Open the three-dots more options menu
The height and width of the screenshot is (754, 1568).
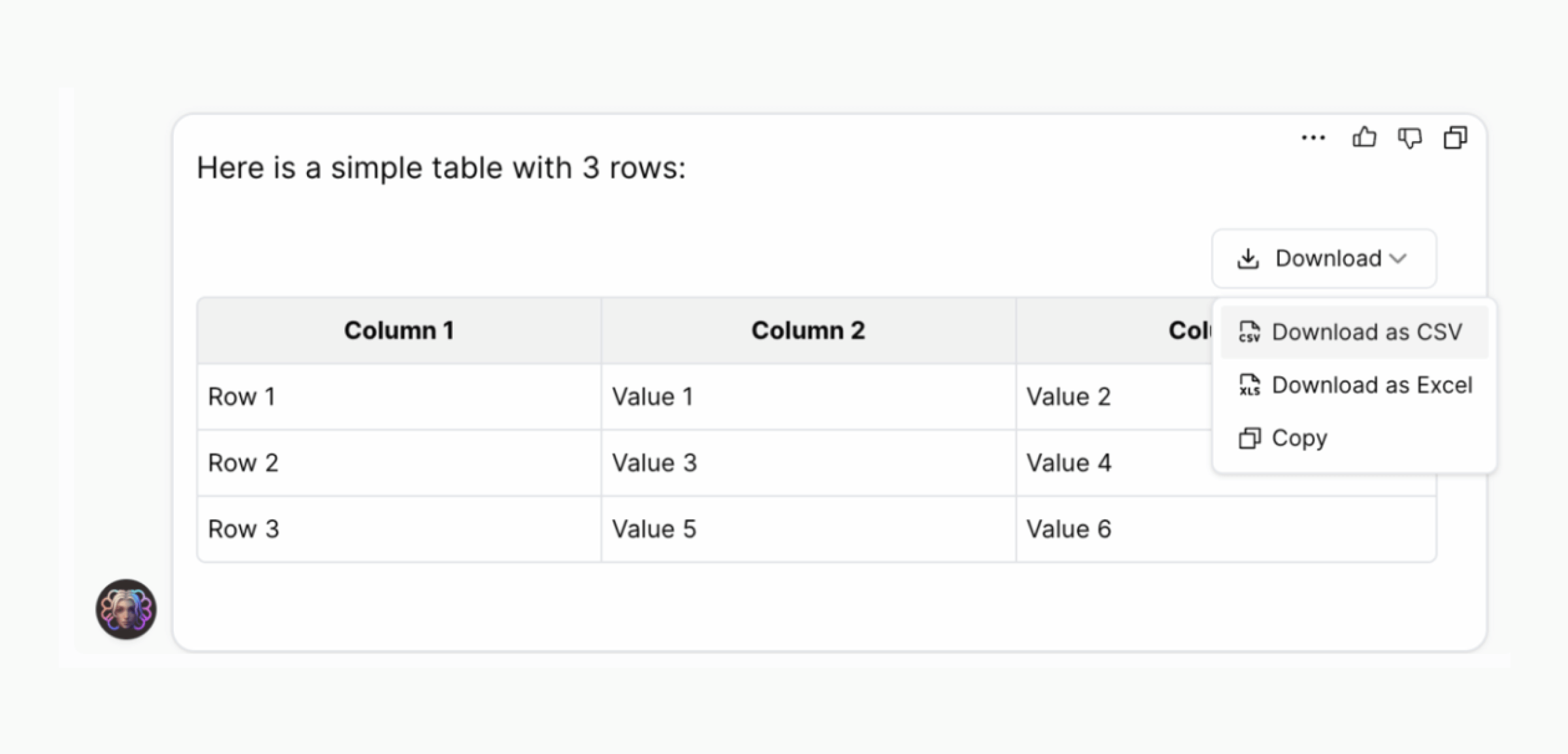[1313, 138]
